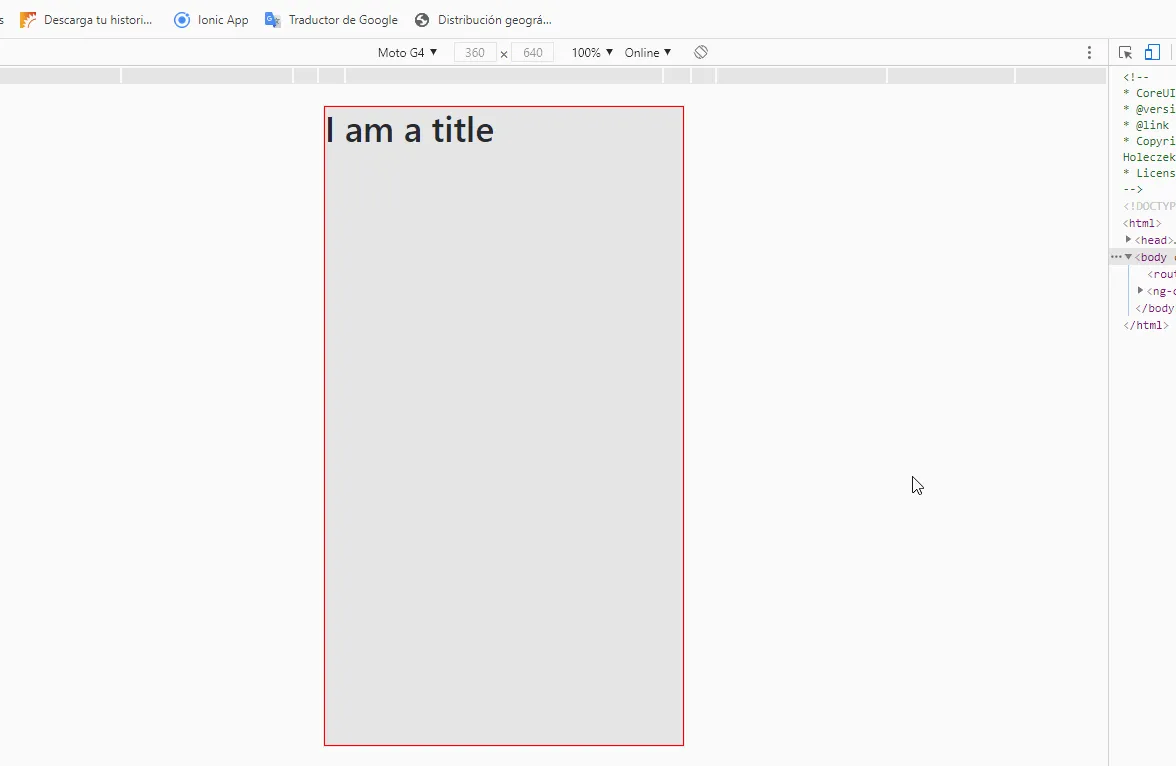
Task: Click the * Copyri comment line
Action: click(x=1149, y=141)
